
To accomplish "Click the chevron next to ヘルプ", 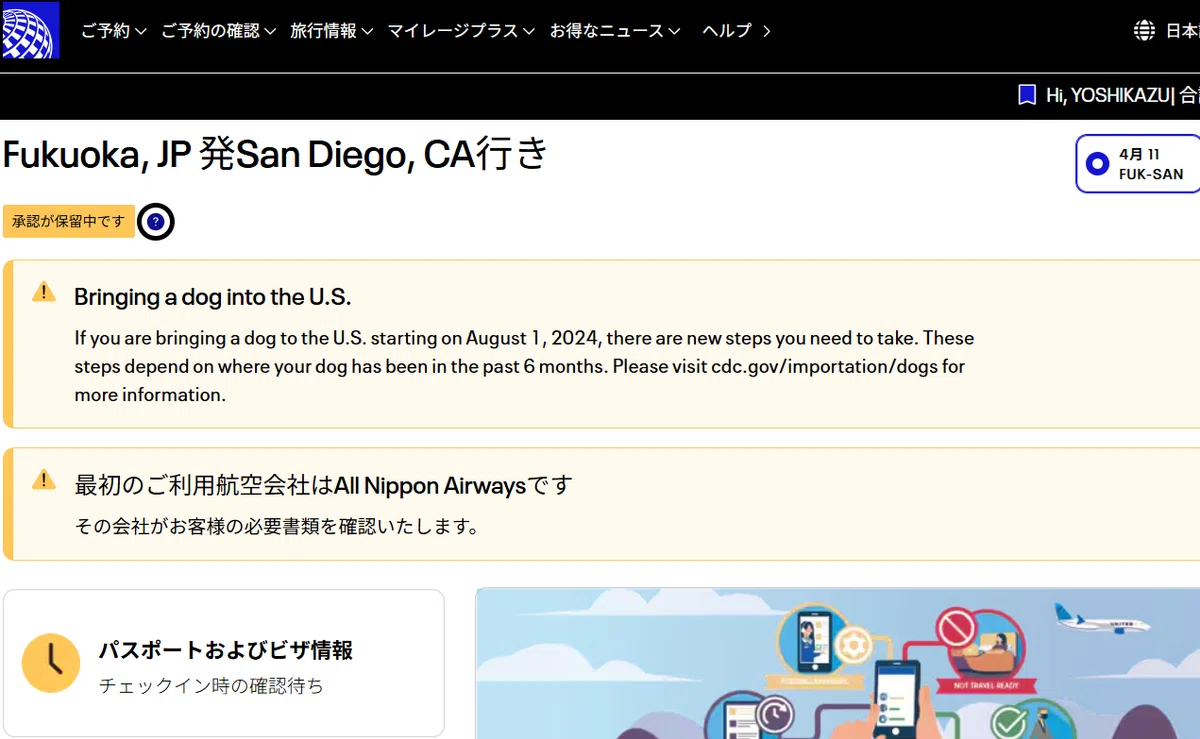I will click(766, 31).
